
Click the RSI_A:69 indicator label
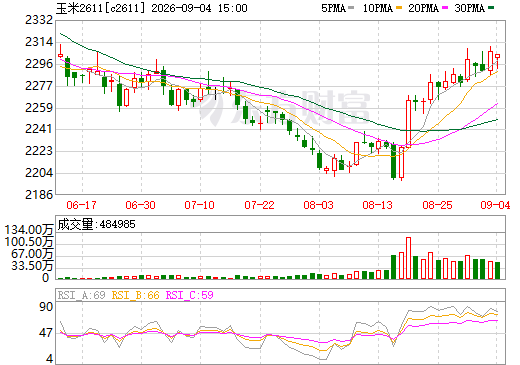[82, 295]
